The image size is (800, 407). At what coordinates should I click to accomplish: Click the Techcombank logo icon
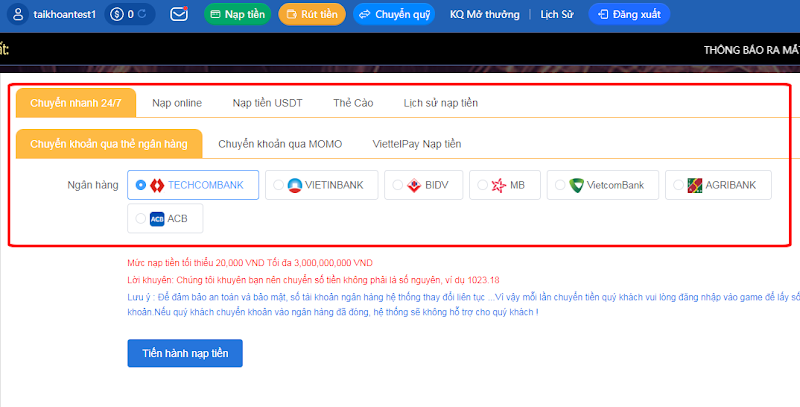click(157, 185)
